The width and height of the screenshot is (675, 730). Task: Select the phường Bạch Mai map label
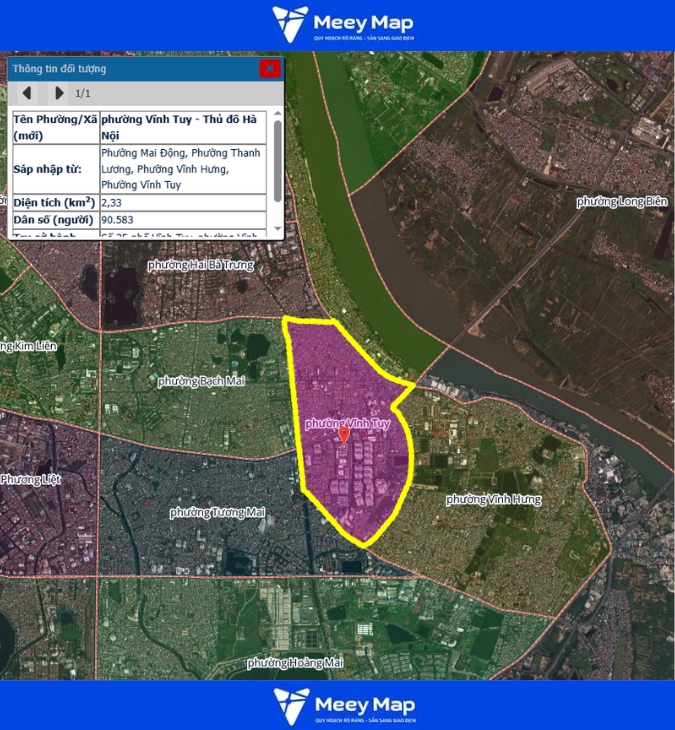click(x=201, y=381)
